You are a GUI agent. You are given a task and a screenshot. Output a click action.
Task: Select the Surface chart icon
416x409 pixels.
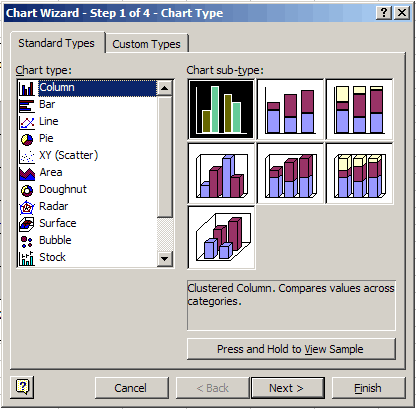click(x=27, y=224)
